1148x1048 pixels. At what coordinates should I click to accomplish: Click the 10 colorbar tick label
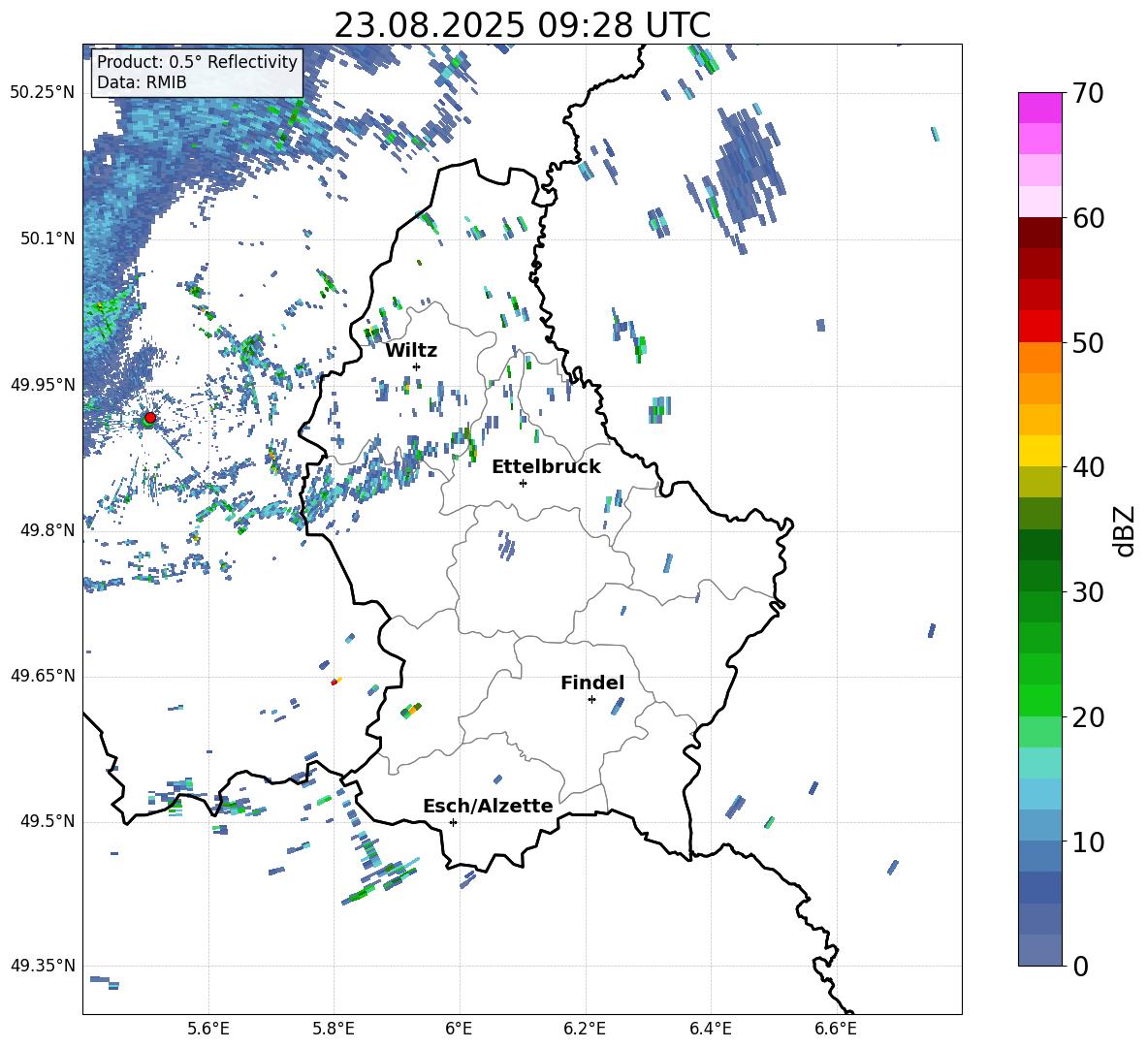(x=1087, y=842)
